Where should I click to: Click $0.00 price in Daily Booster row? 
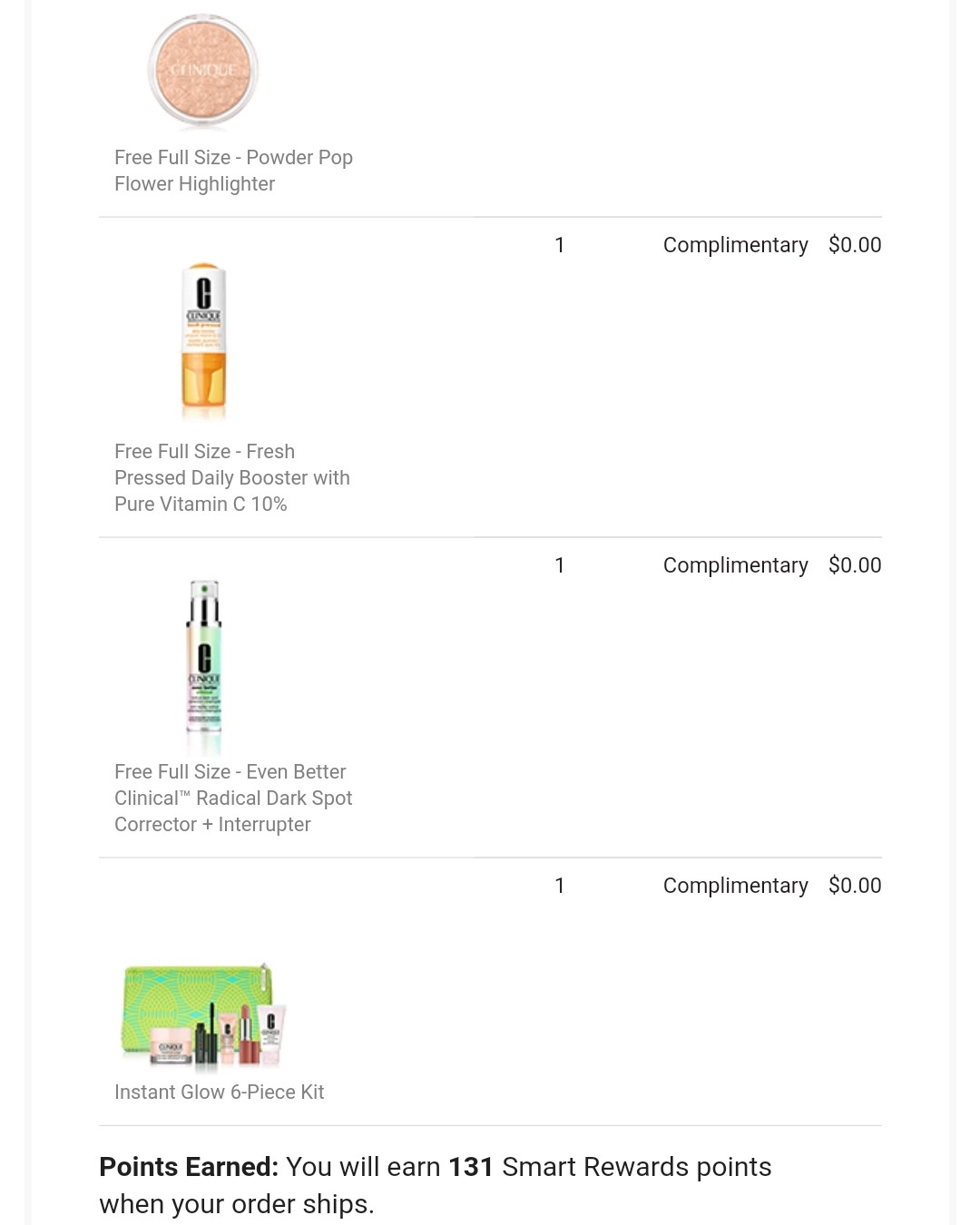pyautogui.click(x=855, y=245)
